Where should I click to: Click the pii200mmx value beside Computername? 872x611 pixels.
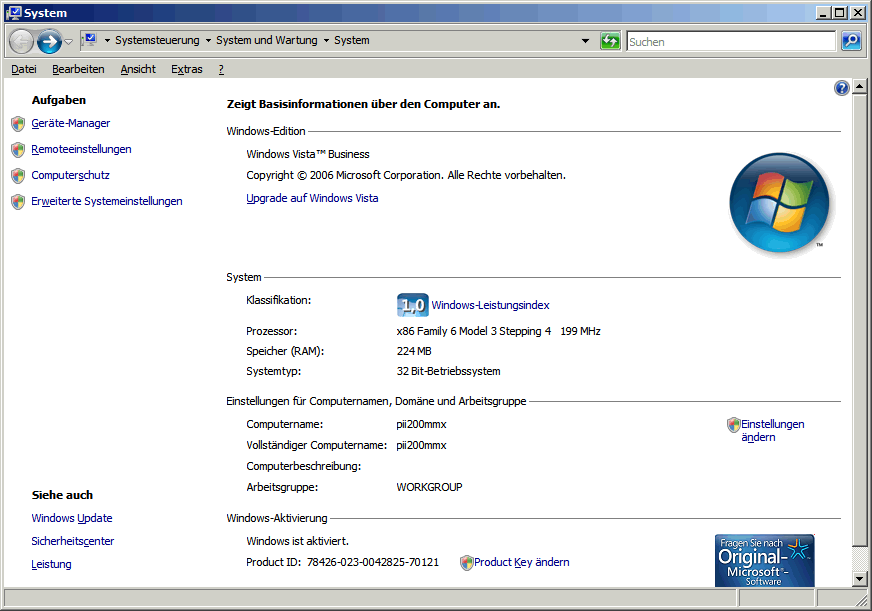click(x=421, y=424)
